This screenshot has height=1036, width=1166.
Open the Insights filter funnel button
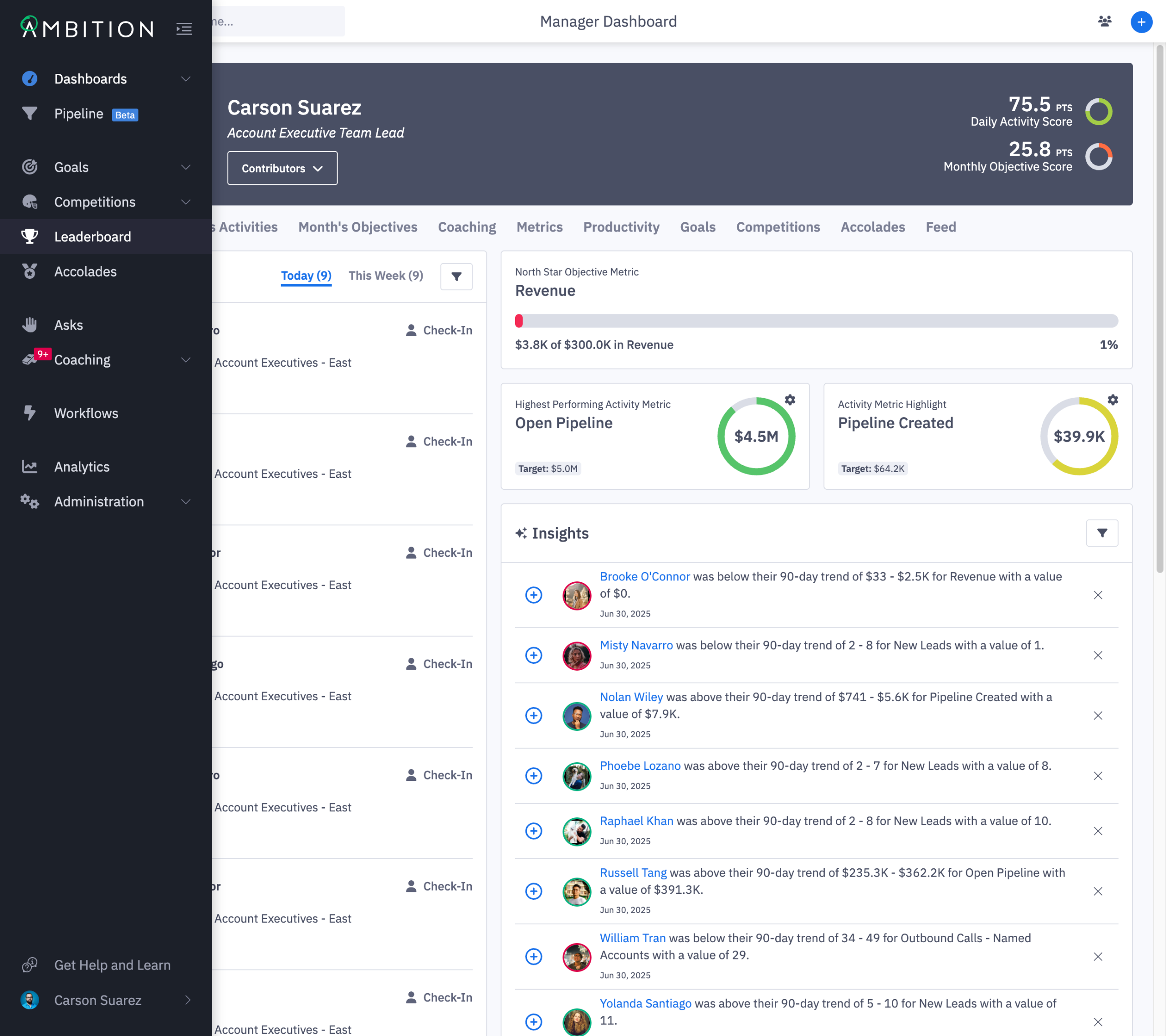coord(1101,533)
